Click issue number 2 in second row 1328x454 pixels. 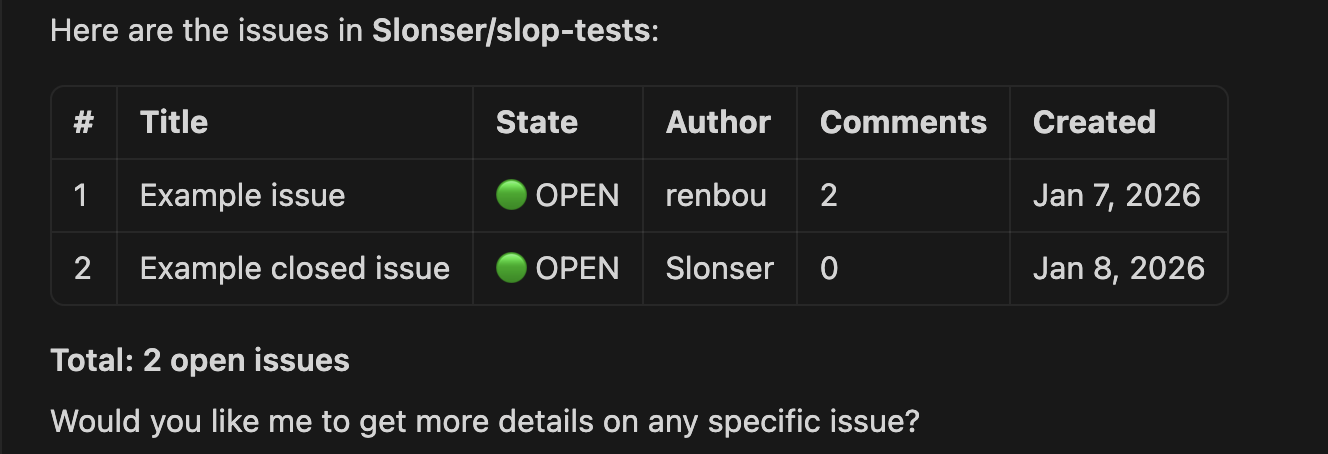[83, 268]
